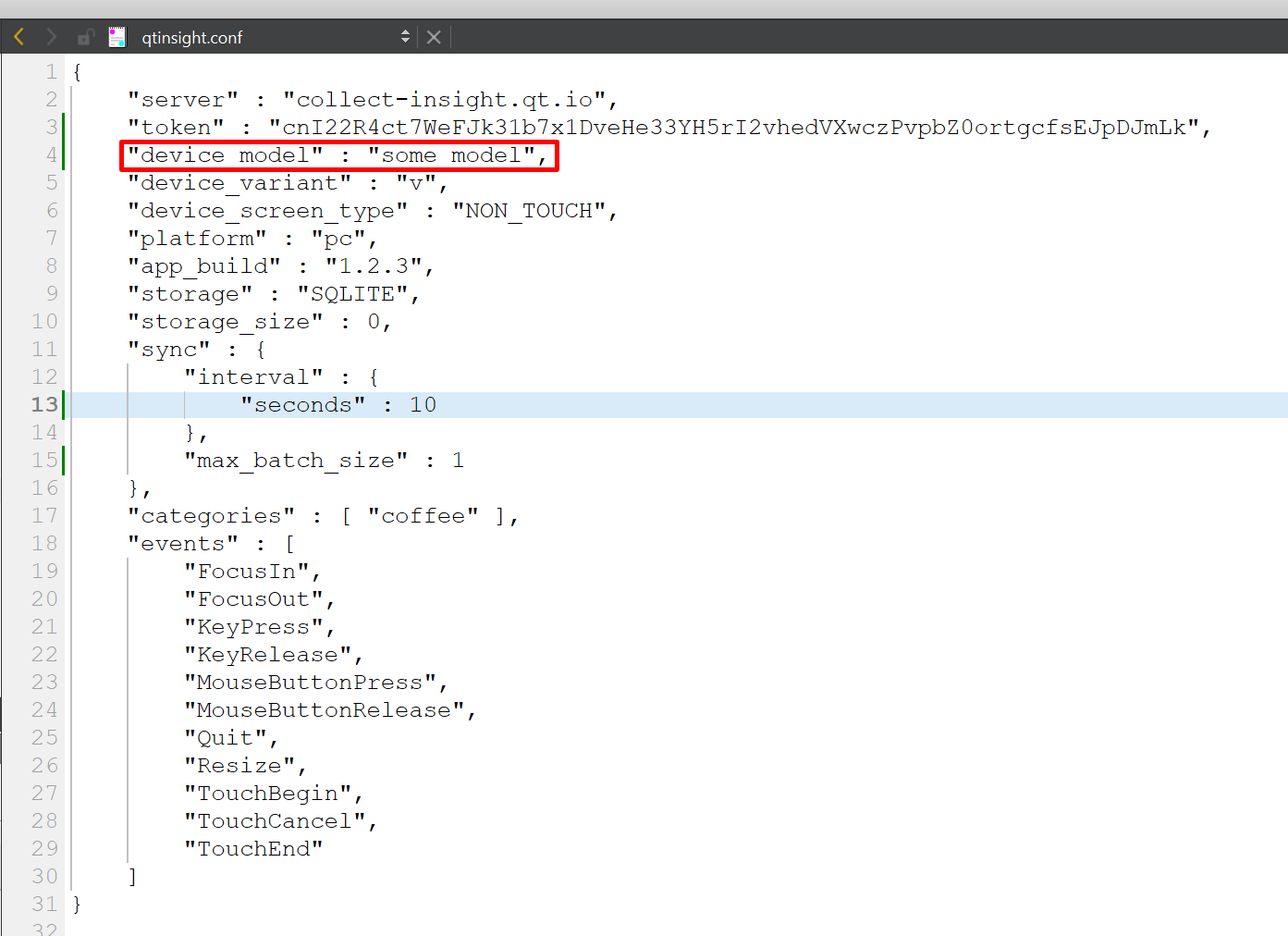Place cursor on the "device_model" key
The width and height of the screenshot is (1288, 936).
point(225,155)
